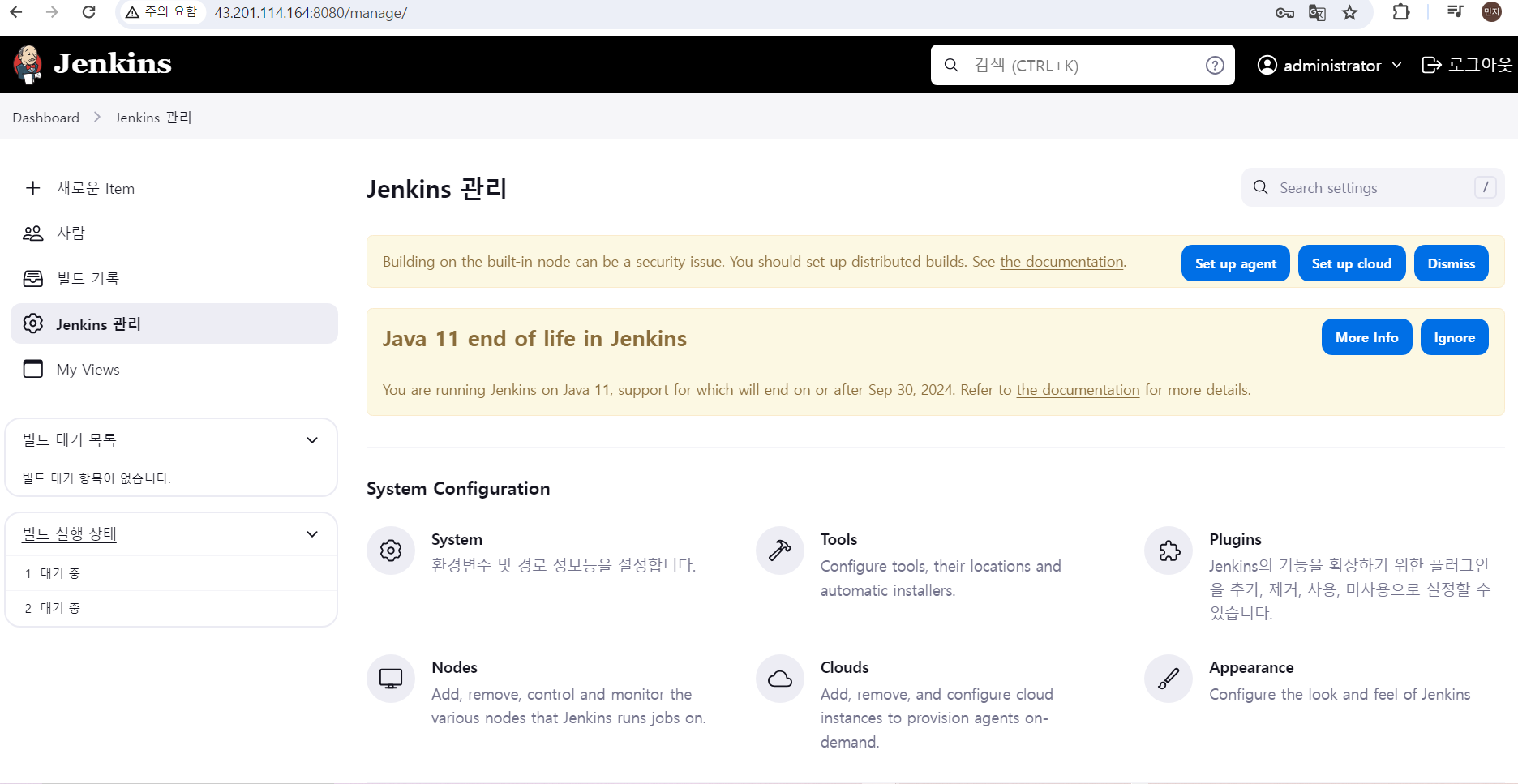Image resolution: width=1518 pixels, height=784 pixels.
Task: Click the plus icon for 새로운 Item
Action: click(33, 188)
